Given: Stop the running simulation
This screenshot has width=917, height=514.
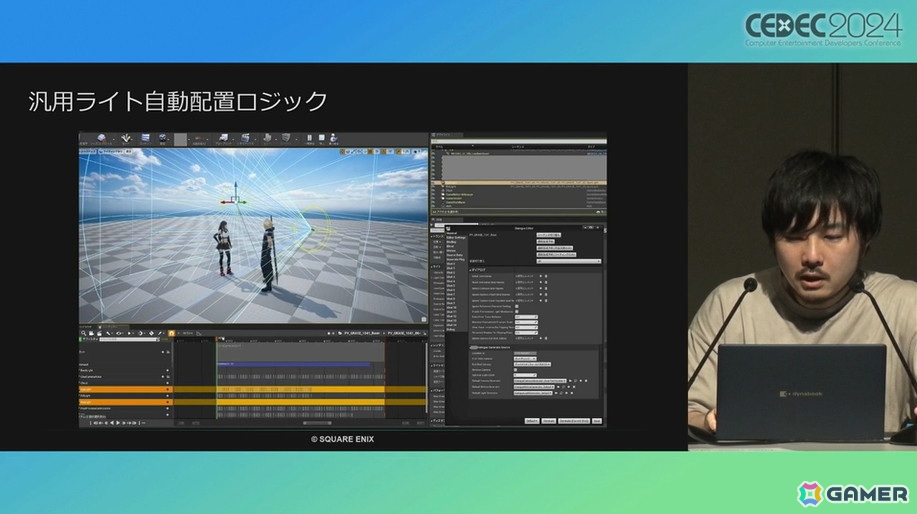Looking at the screenshot, I should pyautogui.click(x=322, y=139).
